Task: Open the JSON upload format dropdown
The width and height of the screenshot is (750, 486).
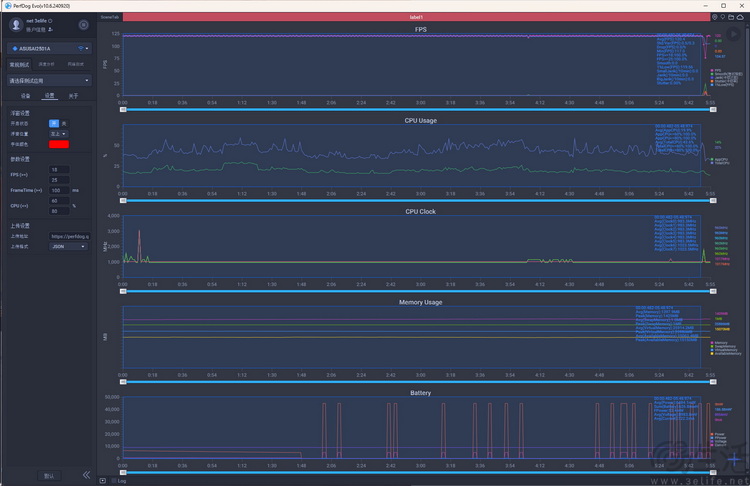Action: pos(68,246)
